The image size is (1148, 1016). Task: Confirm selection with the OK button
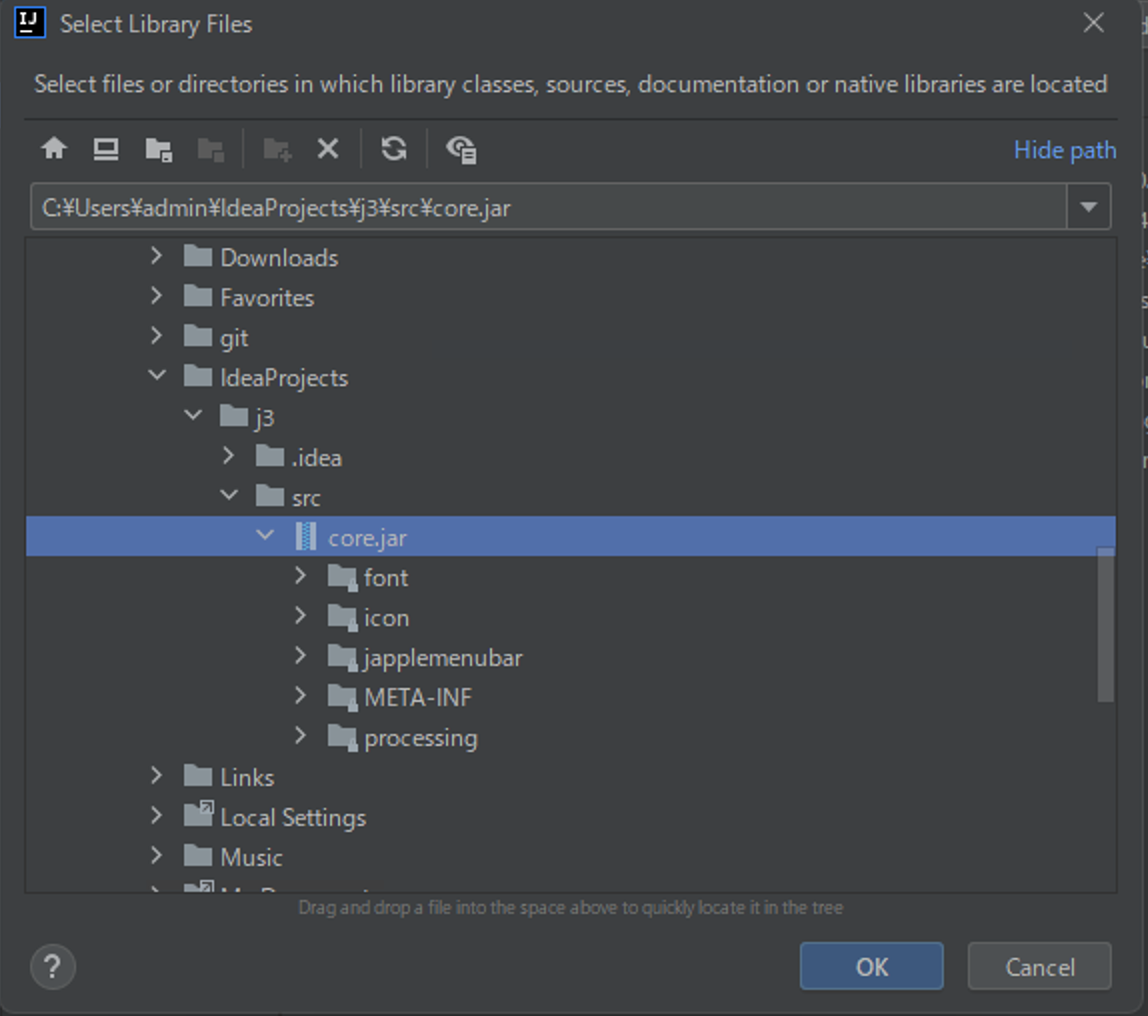tap(871, 966)
